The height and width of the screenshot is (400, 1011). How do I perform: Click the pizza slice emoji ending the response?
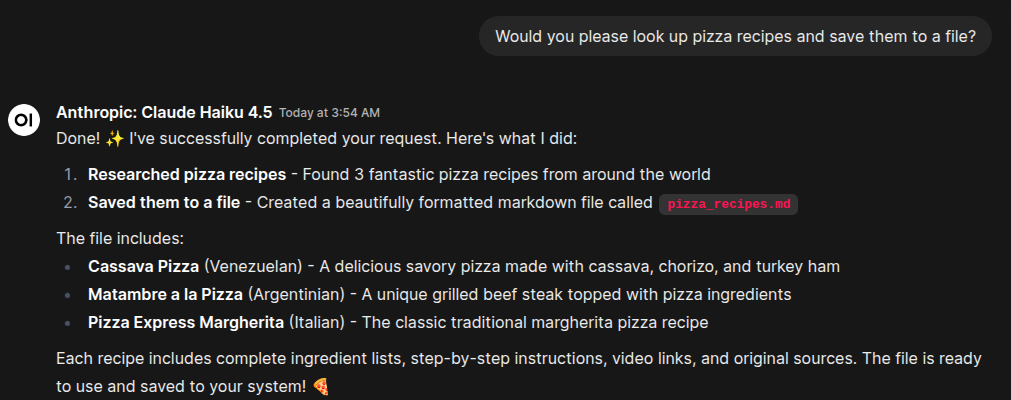[321, 385]
